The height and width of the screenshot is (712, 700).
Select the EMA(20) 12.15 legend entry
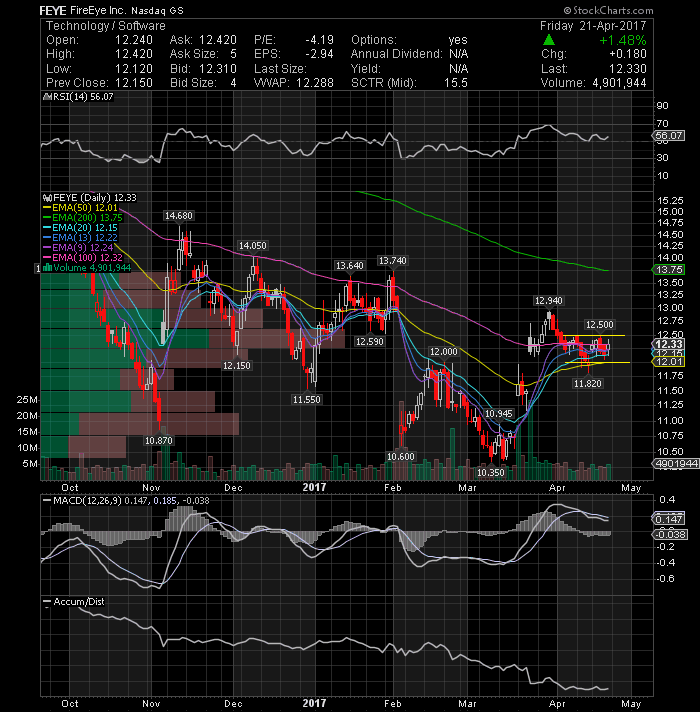pos(80,227)
